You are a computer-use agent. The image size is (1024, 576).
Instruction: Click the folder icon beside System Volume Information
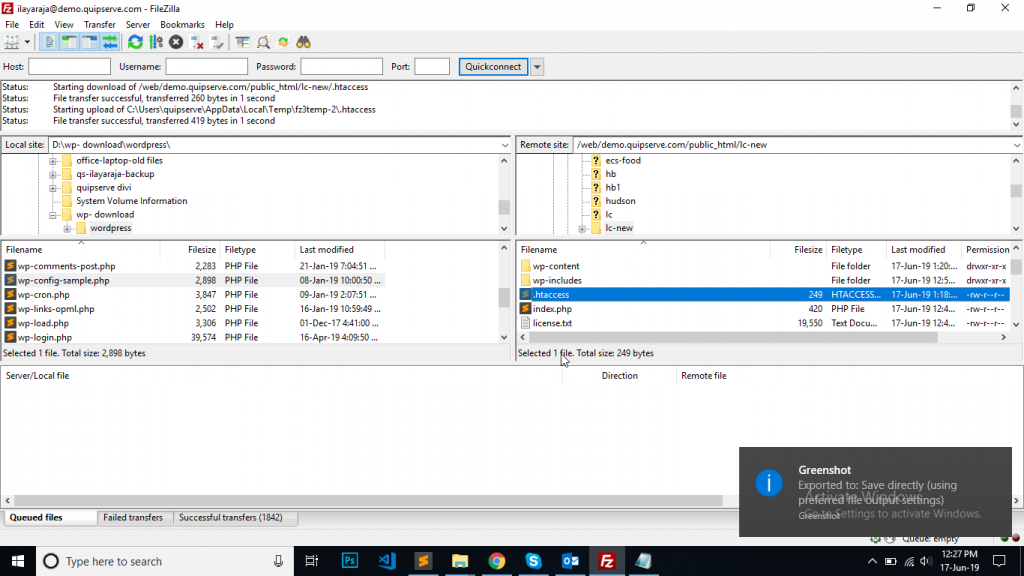[x=67, y=201]
